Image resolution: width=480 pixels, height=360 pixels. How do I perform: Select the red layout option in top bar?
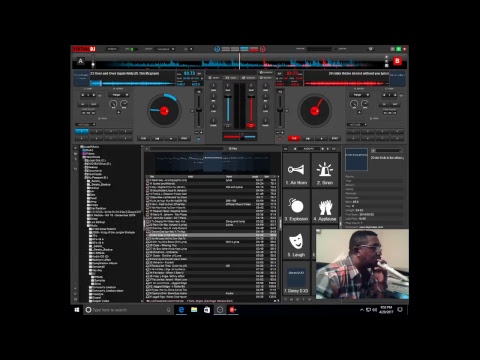tap(254, 49)
